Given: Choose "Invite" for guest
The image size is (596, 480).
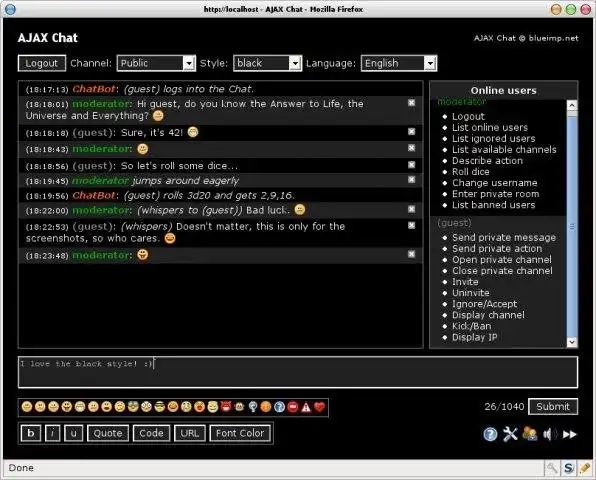Looking at the screenshot, I should 465,282.
